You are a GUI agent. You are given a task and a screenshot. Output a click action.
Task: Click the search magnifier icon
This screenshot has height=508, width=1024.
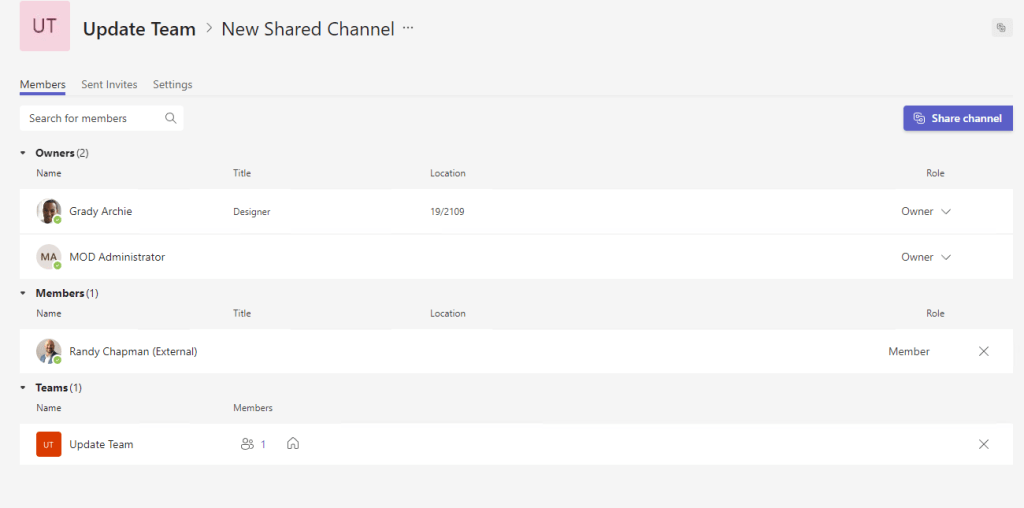pyautogui.click(x=171, y=118)
